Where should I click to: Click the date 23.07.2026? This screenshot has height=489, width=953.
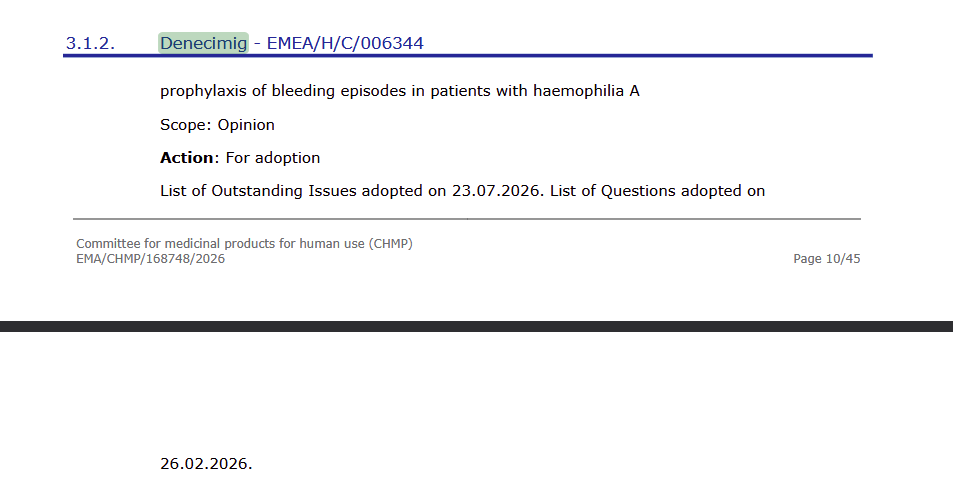tap(495, 191)
